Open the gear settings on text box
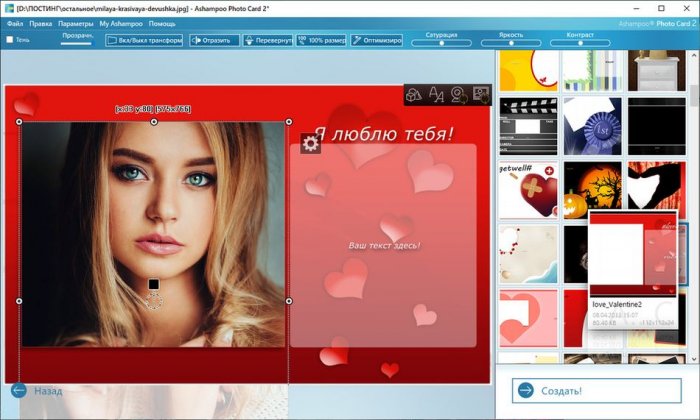Image resolution: width=700 pixels, height=420 pixels. point(310,144)
